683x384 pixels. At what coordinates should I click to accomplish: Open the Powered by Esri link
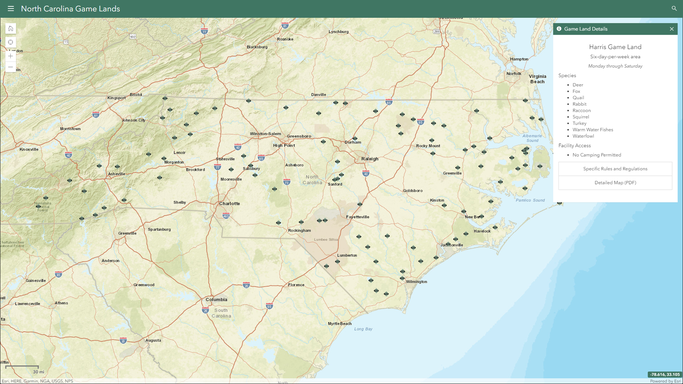pyautogui.click(x=665, y=381)
